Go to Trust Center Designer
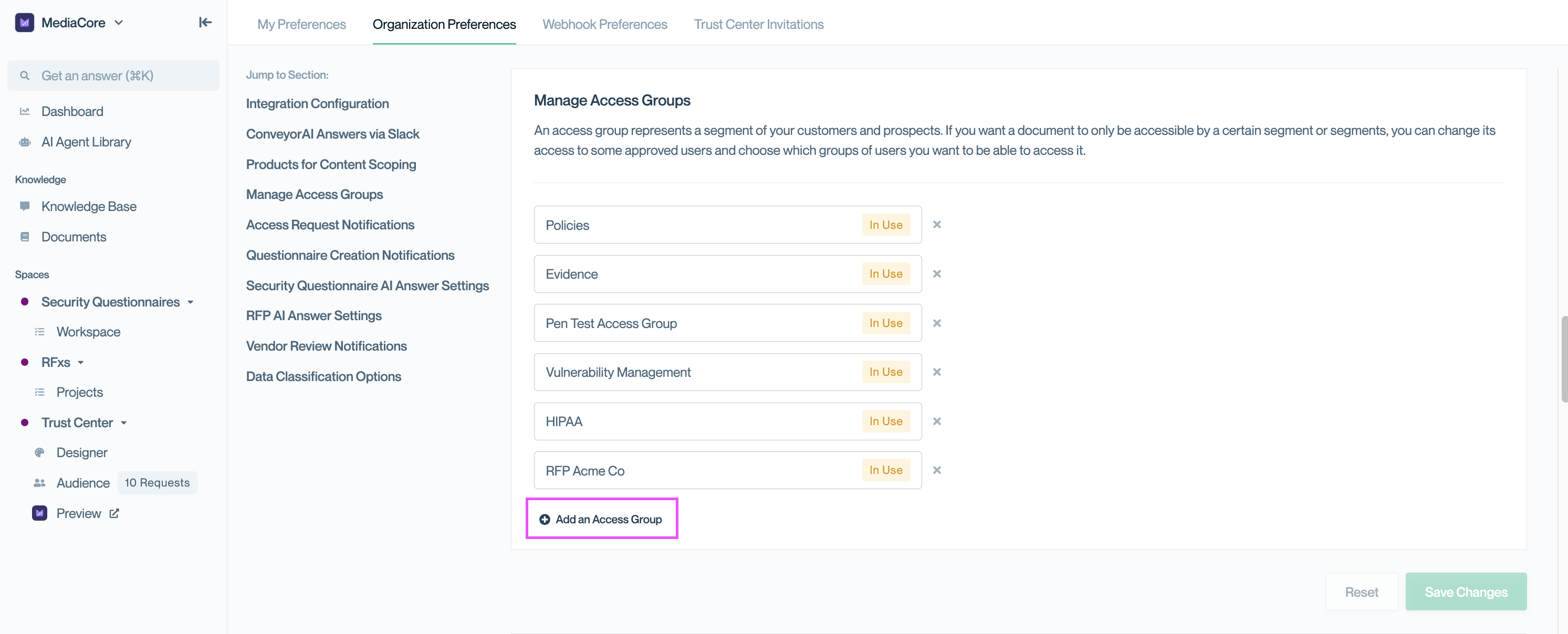This screenshot has height=634, width=1568. pyautogui.click(x=81, y=452)
